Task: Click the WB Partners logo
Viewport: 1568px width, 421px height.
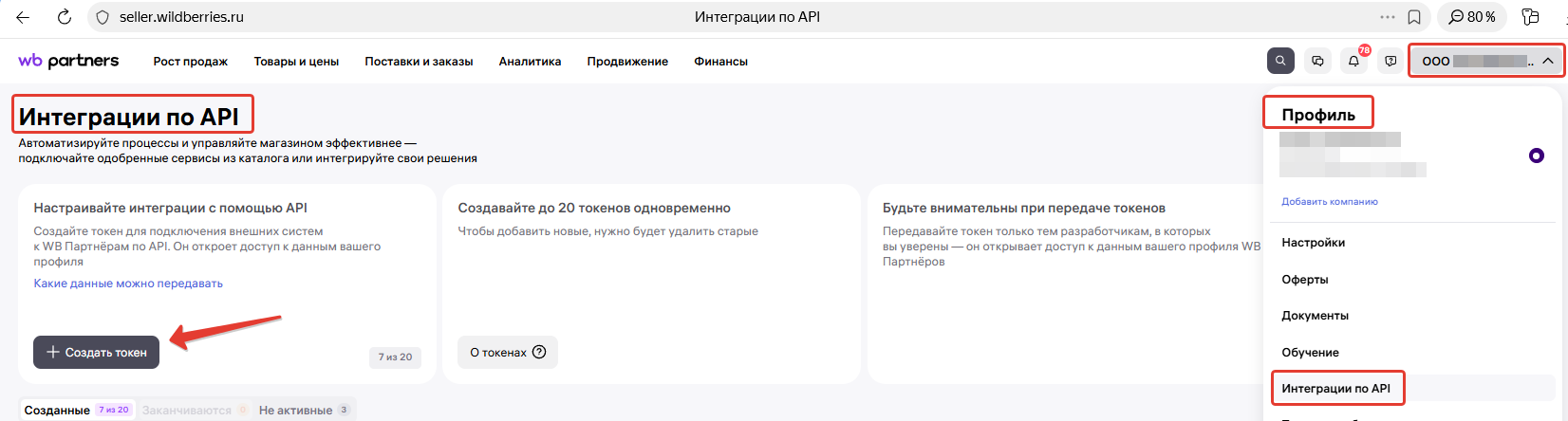Action: [68, 61]
